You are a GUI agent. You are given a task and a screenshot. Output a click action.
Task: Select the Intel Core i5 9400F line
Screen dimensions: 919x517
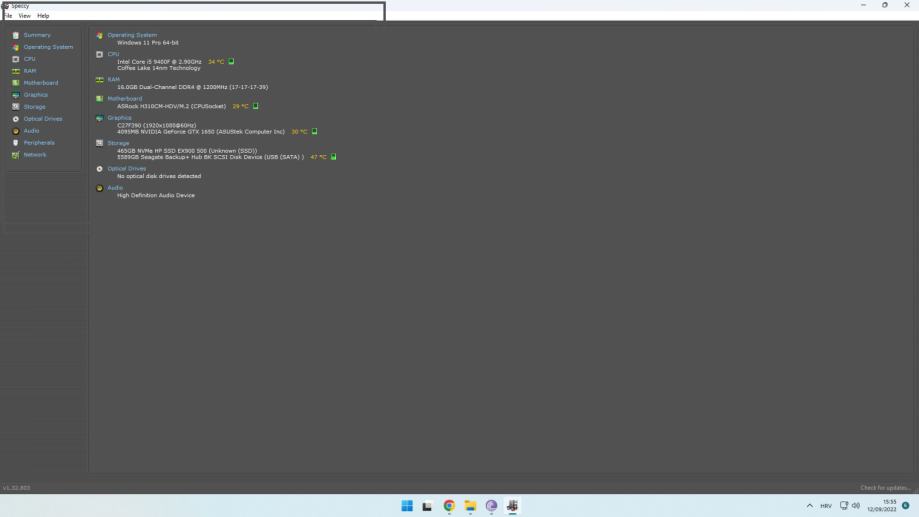[159, 62]
